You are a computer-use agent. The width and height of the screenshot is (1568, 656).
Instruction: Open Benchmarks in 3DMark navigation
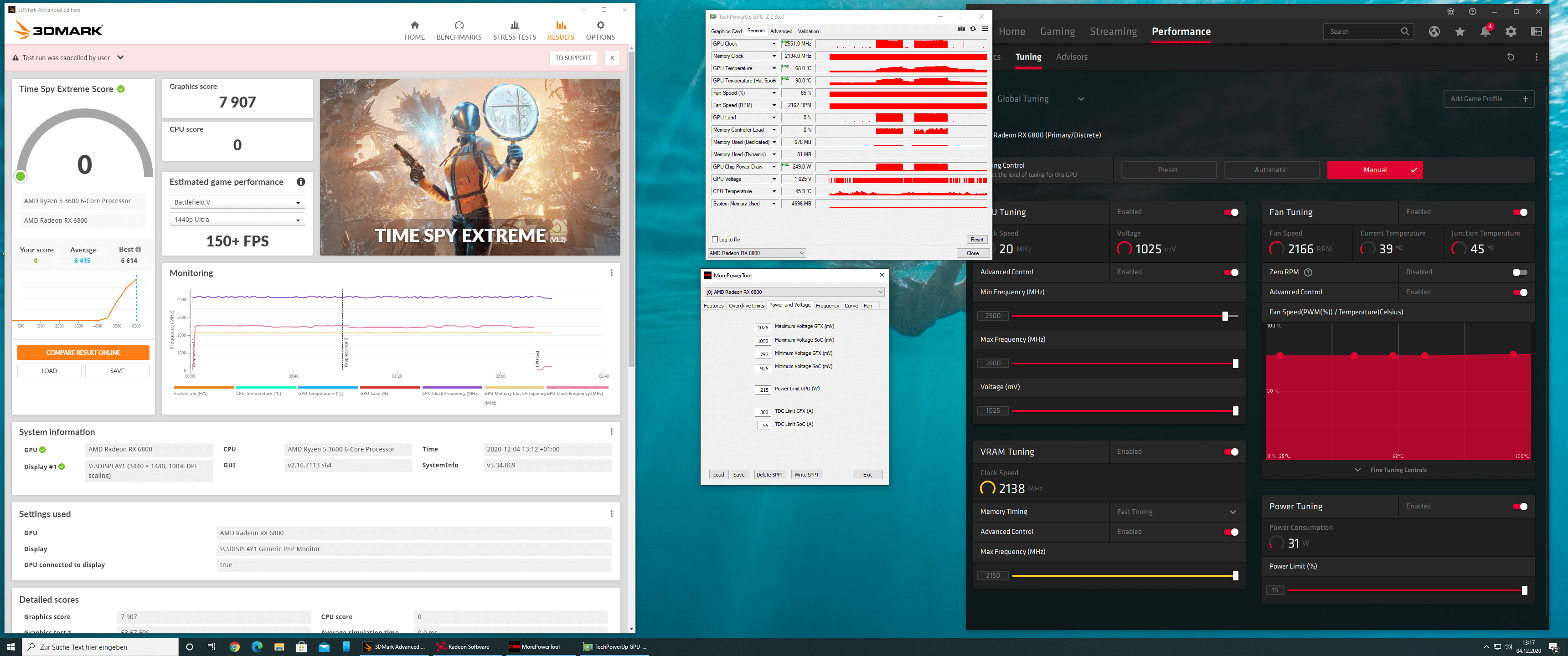tap(459, 31)
